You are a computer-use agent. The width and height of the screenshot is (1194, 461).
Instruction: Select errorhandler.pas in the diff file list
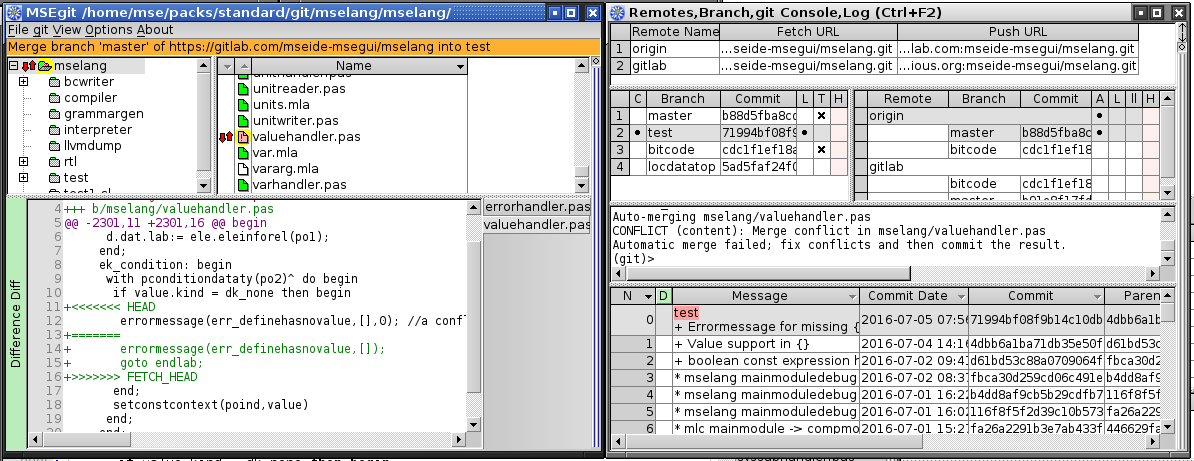pyautogui.click(x=537, y=207)
